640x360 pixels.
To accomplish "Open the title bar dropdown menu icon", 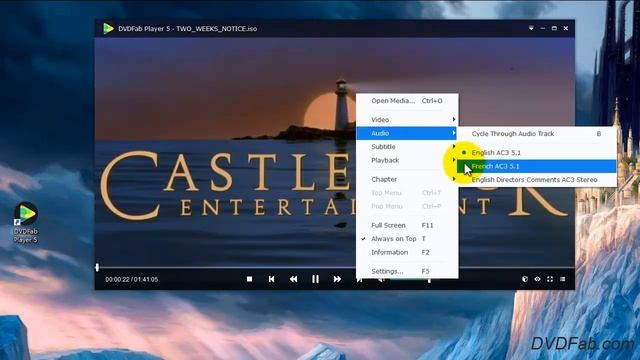I will tap(531, 28).
